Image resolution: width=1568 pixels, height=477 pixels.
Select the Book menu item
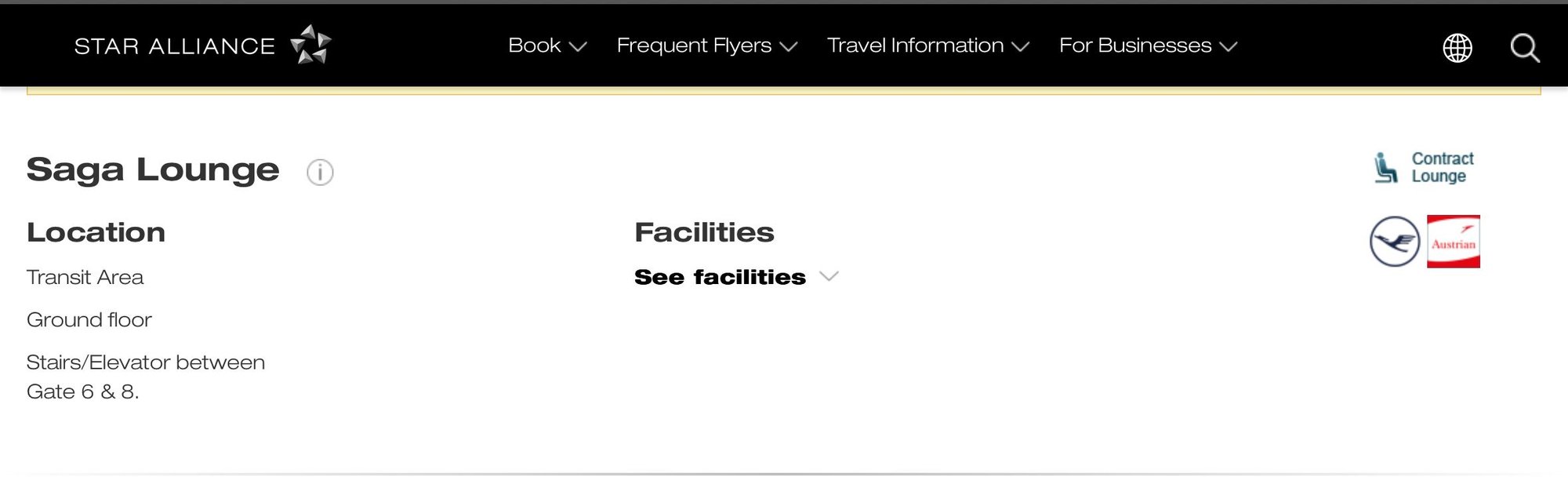coord(535,46)
